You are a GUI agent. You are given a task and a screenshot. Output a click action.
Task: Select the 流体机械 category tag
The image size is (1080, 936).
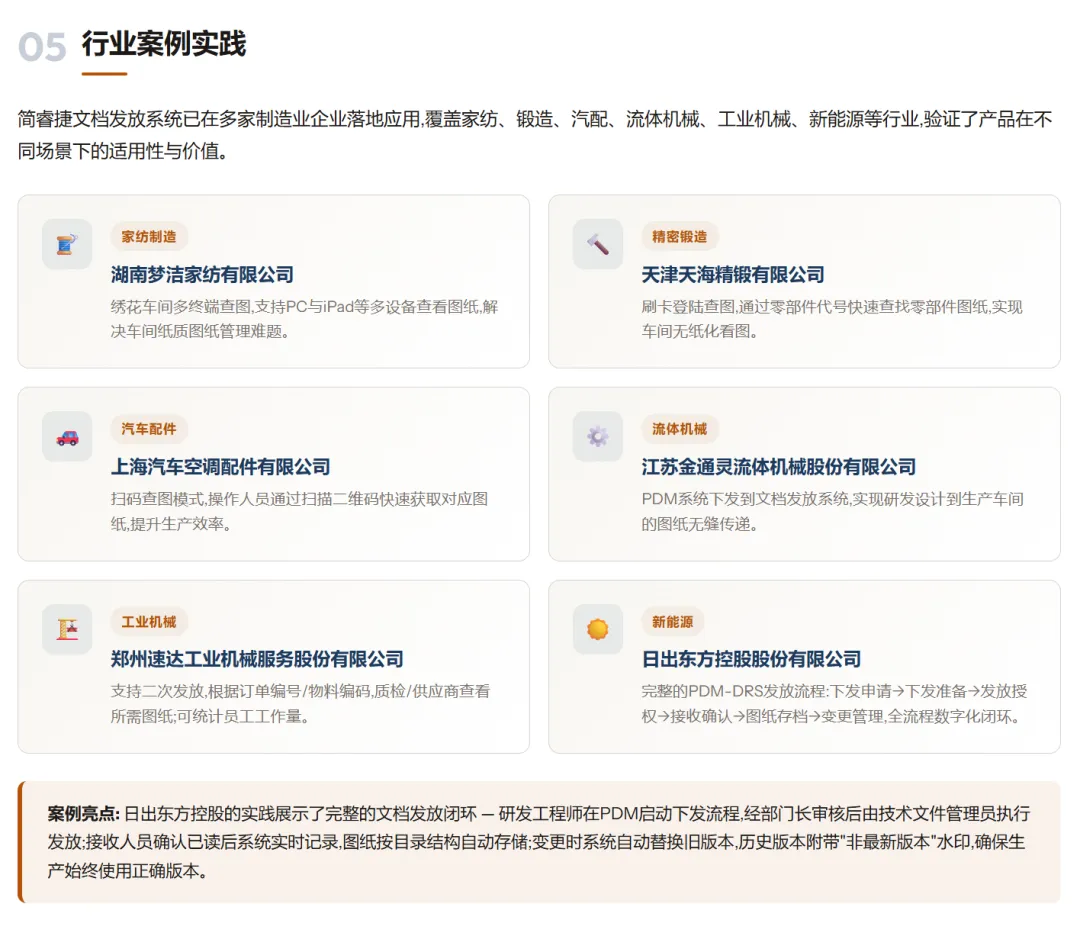tap(680, 428)
